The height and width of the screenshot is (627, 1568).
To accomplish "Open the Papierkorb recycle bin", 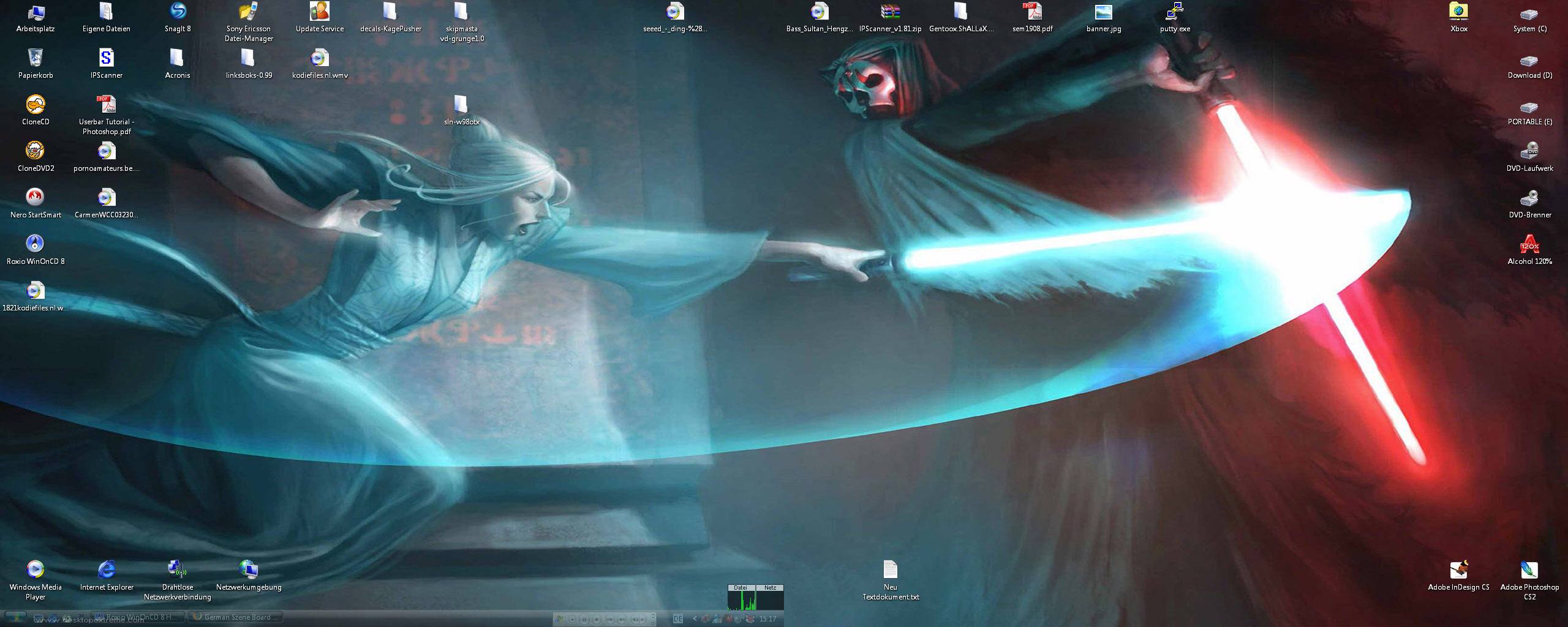I will [36, 64].
